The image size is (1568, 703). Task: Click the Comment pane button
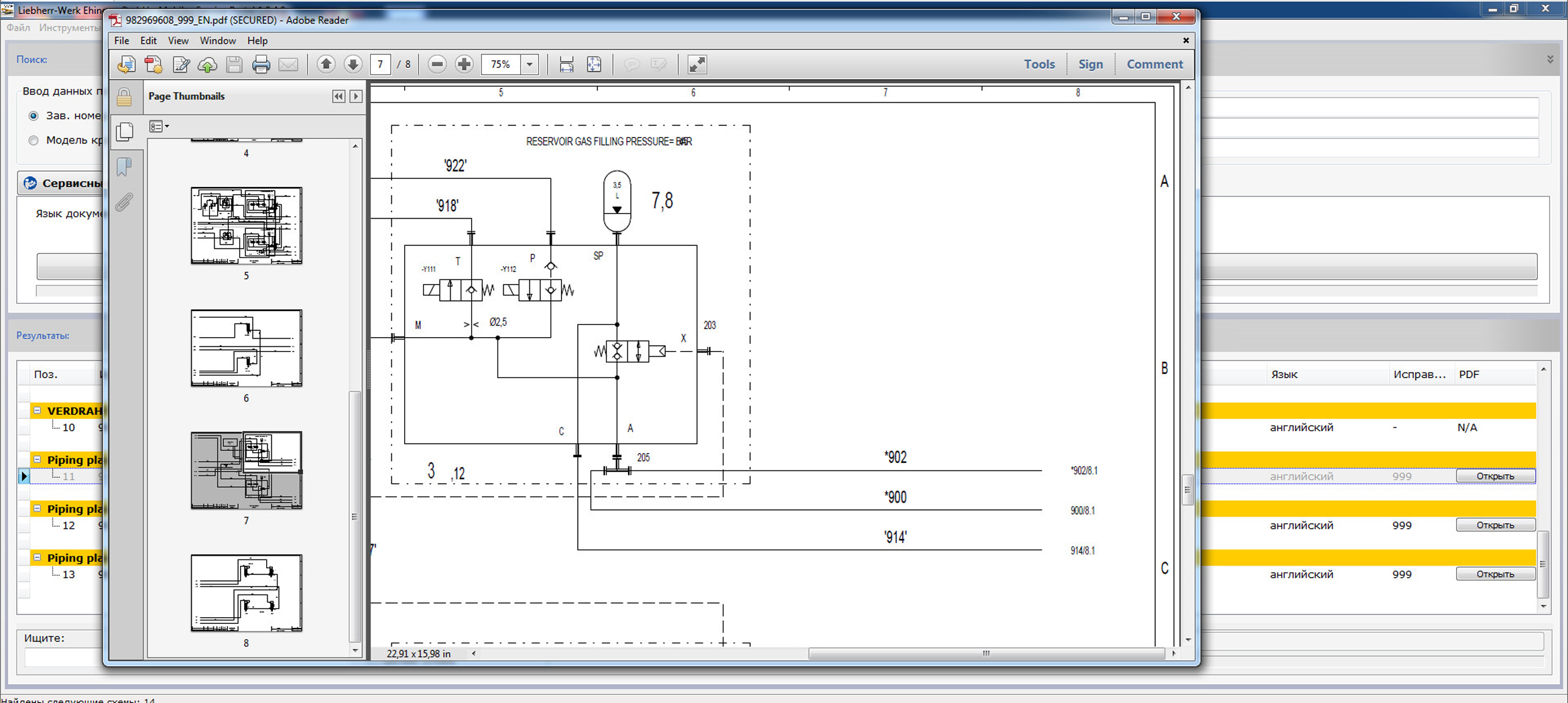tap(1154, 64)
